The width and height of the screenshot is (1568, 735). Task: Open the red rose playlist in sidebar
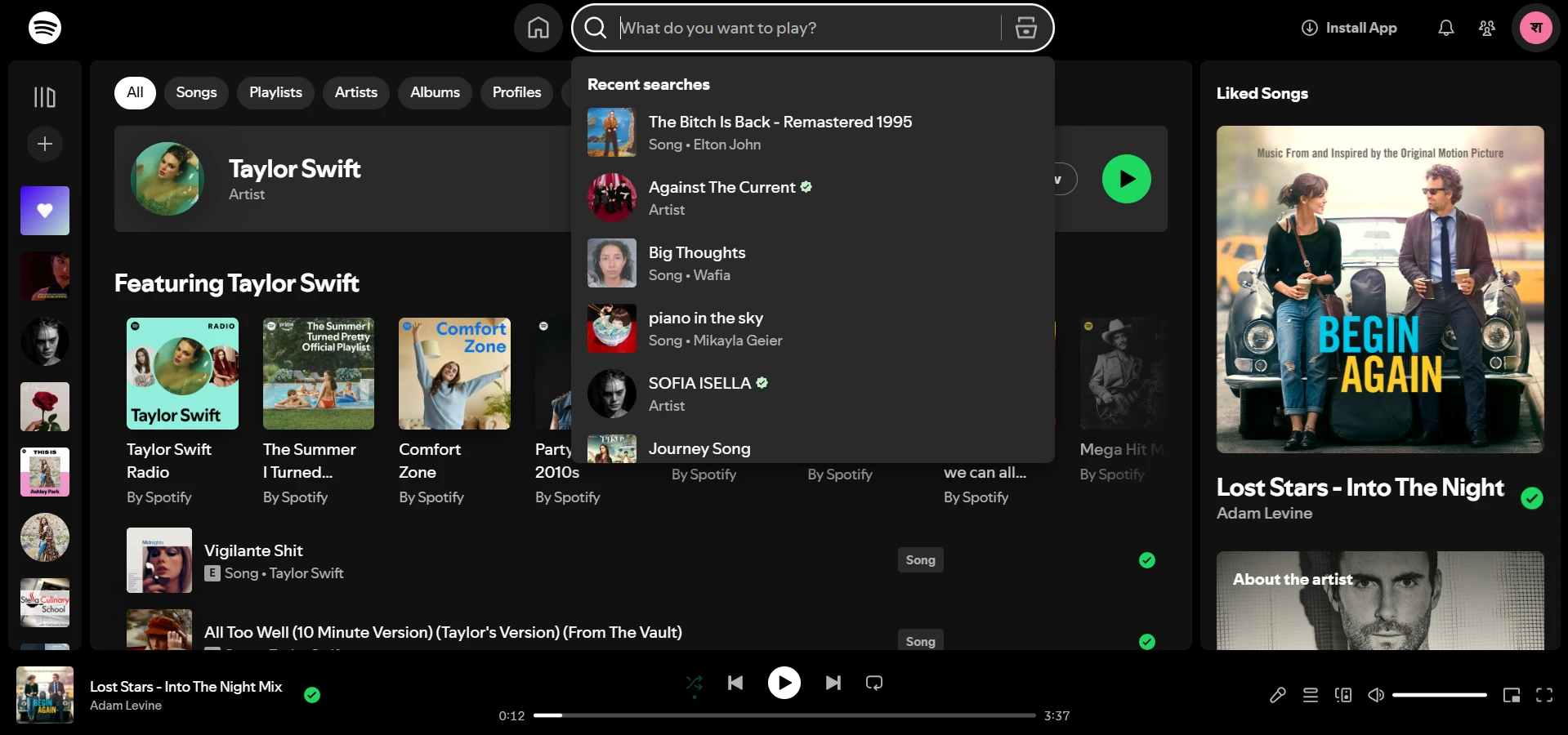(45, 407)
